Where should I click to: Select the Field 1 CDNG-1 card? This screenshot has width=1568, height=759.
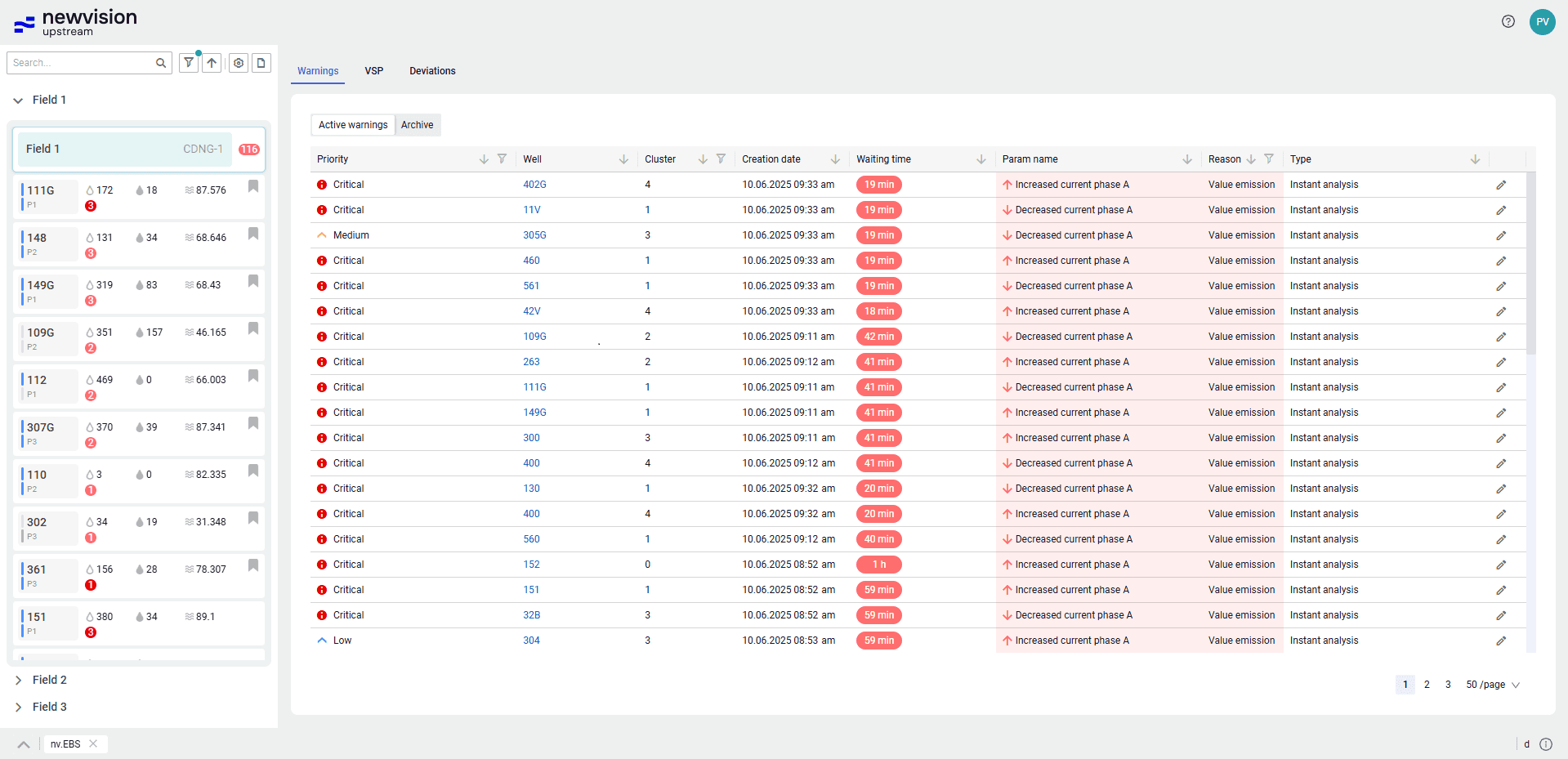point(139,149)
